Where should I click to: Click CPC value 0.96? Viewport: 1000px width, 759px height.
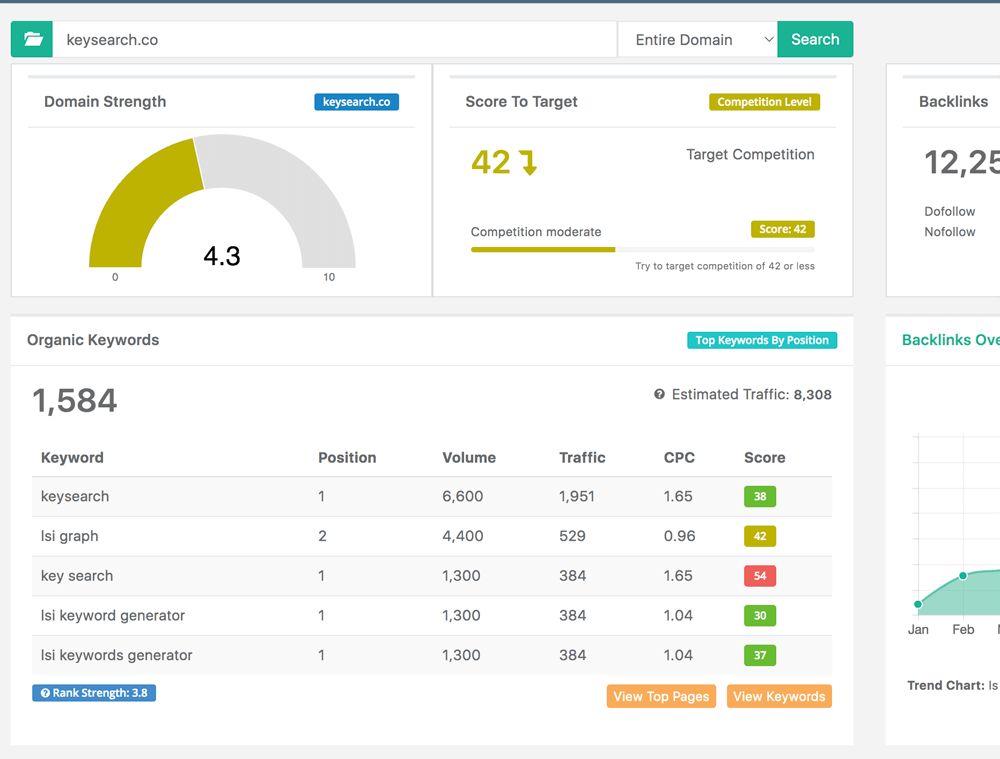[679, 536]
